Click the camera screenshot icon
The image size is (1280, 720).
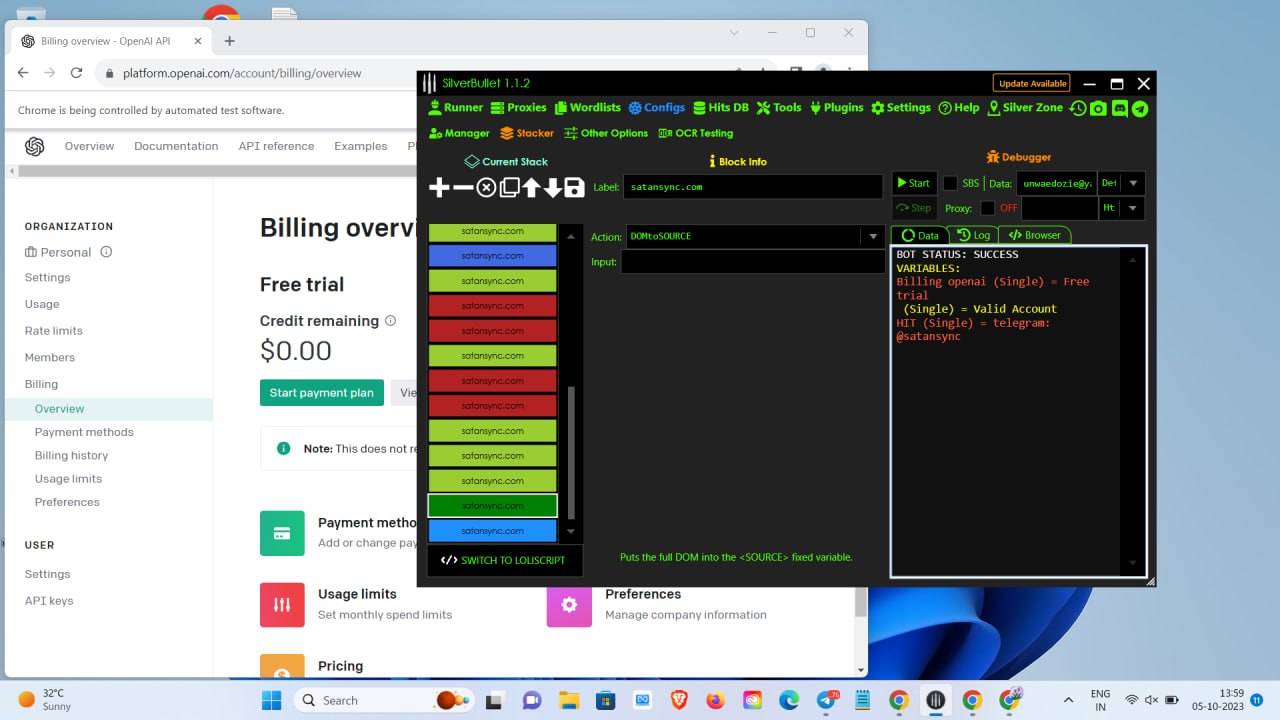(1099, 108)
